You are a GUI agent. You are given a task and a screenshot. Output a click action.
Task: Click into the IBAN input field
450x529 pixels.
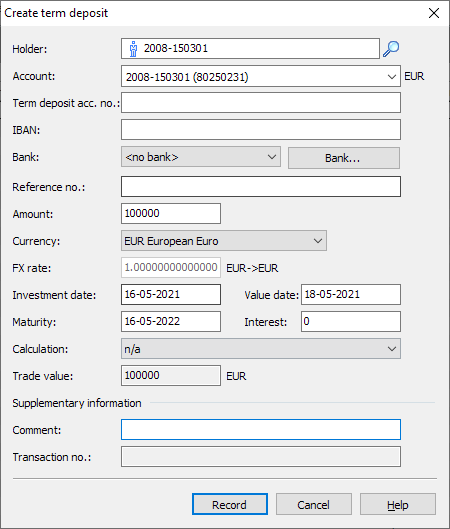coord(261,130)
